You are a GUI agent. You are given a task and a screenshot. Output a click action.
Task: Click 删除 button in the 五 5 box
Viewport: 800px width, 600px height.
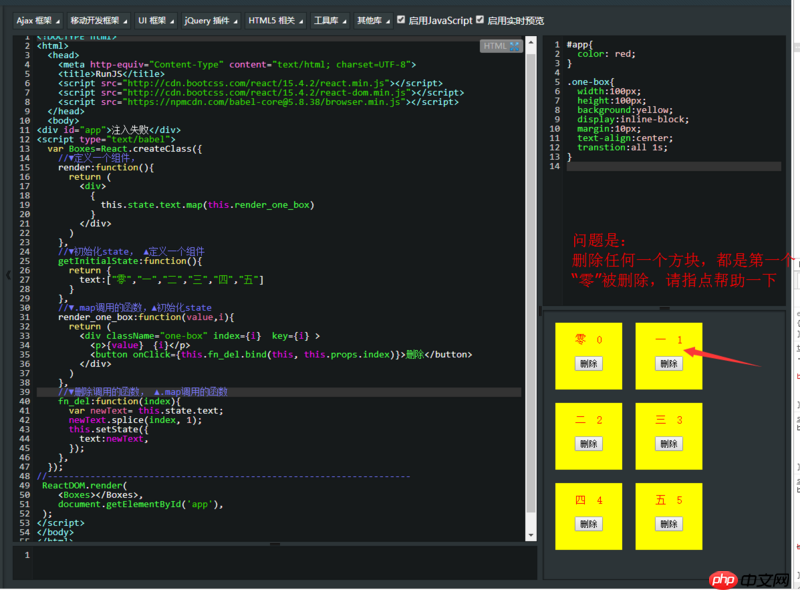pos(669,524)
